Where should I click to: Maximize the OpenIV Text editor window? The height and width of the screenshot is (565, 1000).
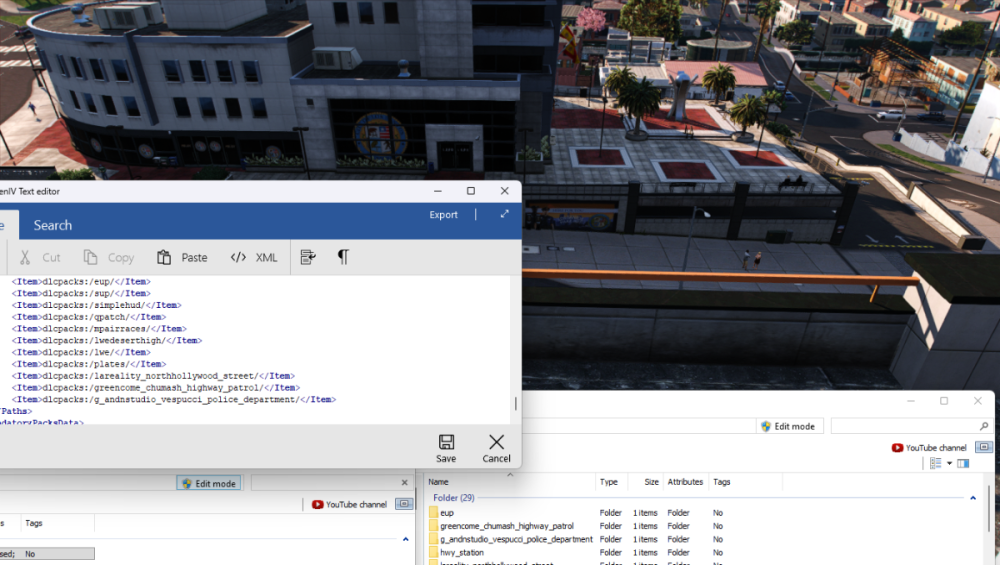click(x=471, y=191)
